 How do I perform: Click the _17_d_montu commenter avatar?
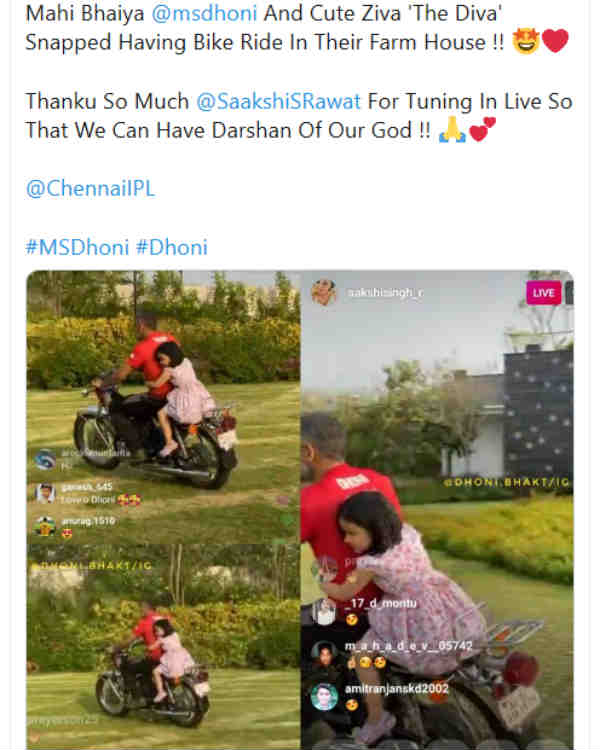click(x=324, y=612)
